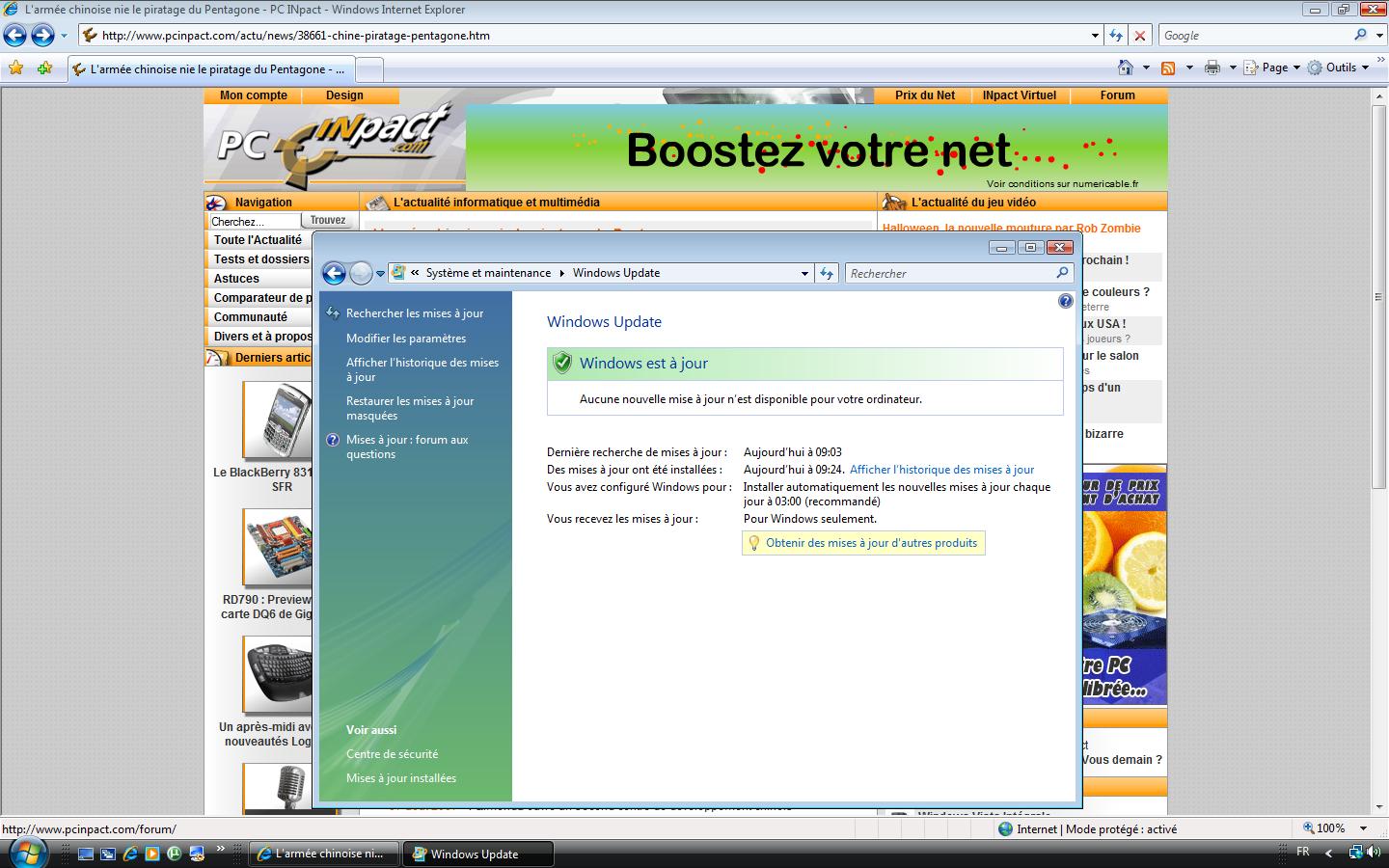Click the Favorites Center star icon
The width and height of the screenshot is (1389, 868).
tap(15, 68)
